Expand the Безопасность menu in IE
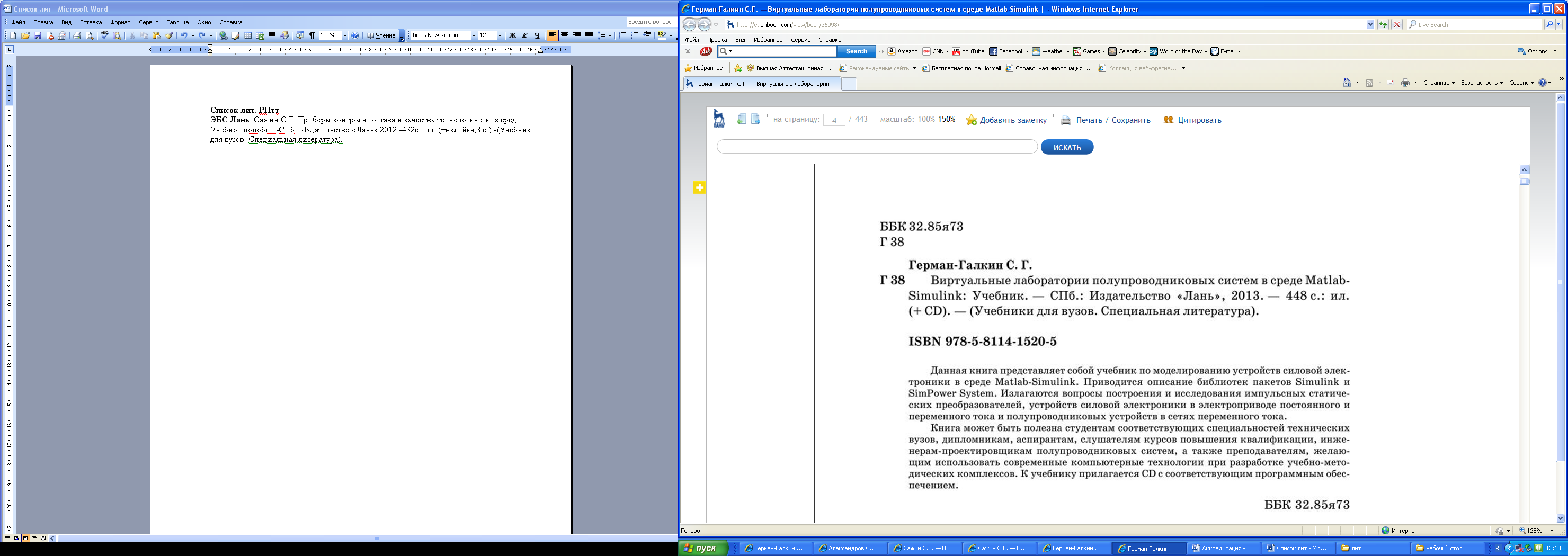 pos(1482,83)
